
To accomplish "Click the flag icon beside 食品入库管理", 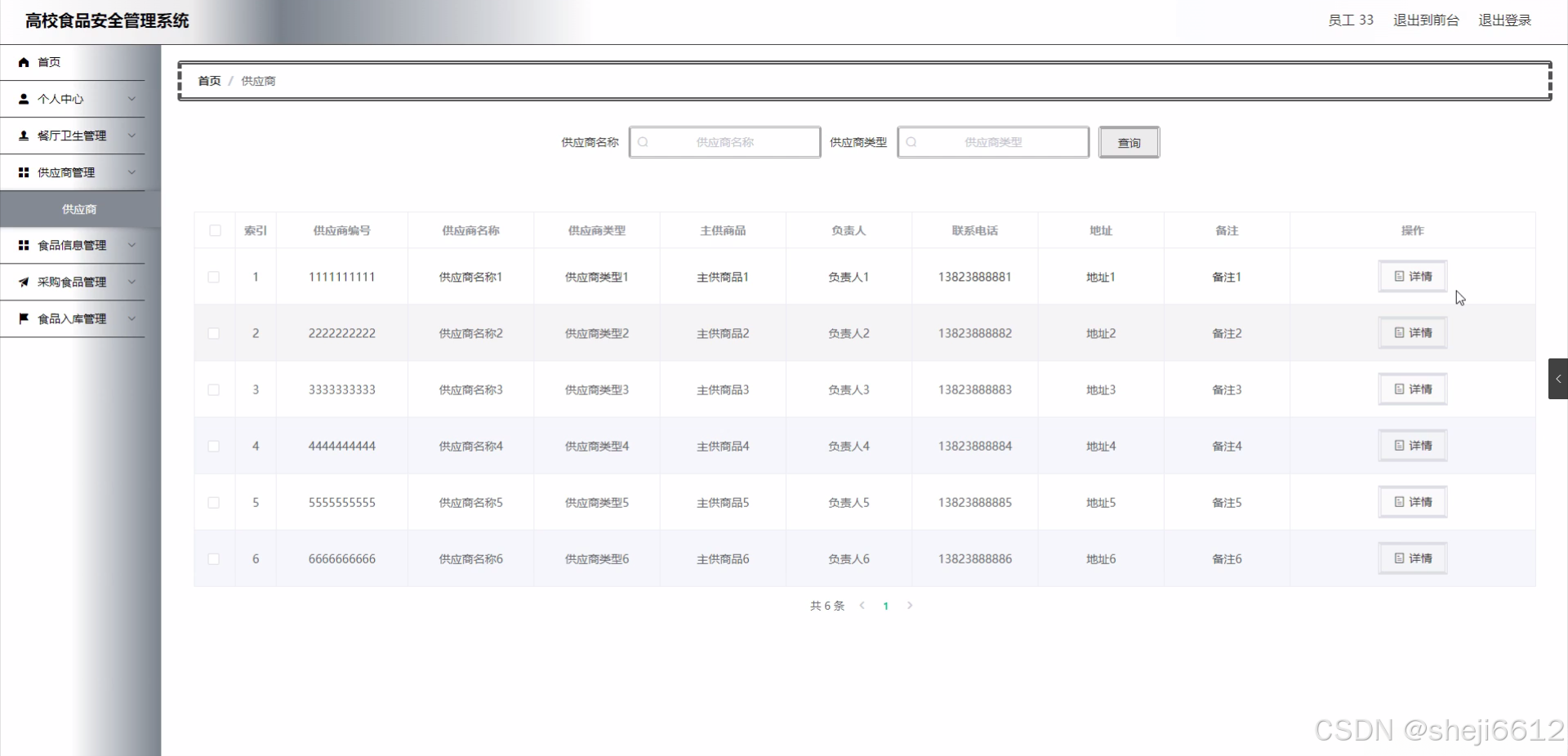I will click(x=24, y=318).
